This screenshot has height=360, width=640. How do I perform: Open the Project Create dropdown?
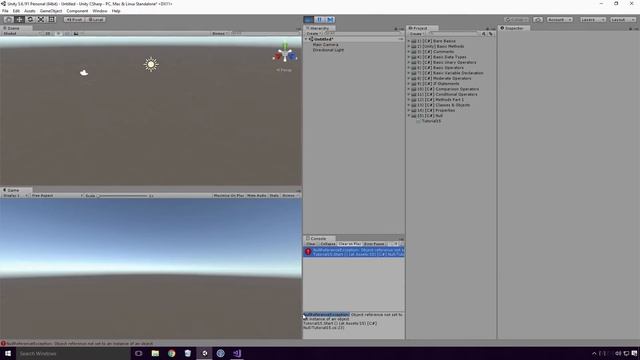coord(417,33)
